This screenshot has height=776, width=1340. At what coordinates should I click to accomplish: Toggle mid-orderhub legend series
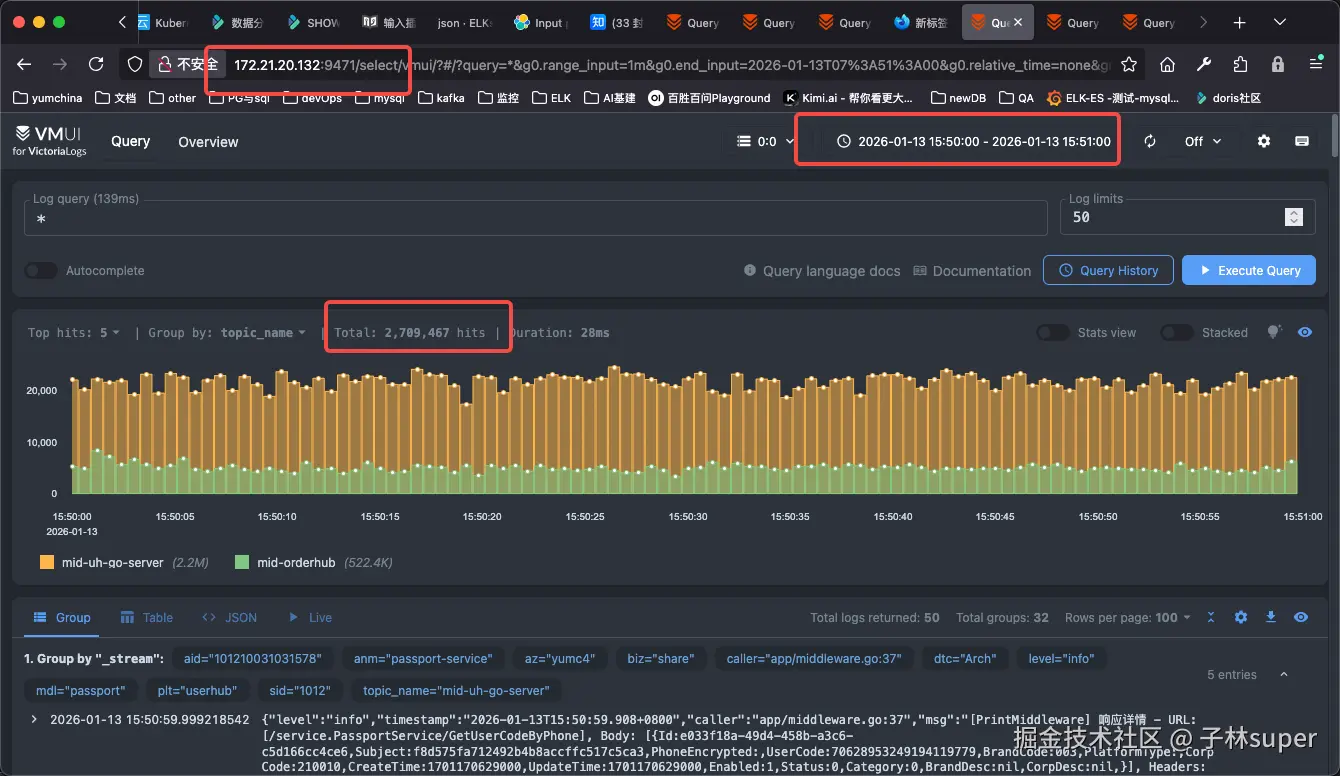click(x=313, y=562)
